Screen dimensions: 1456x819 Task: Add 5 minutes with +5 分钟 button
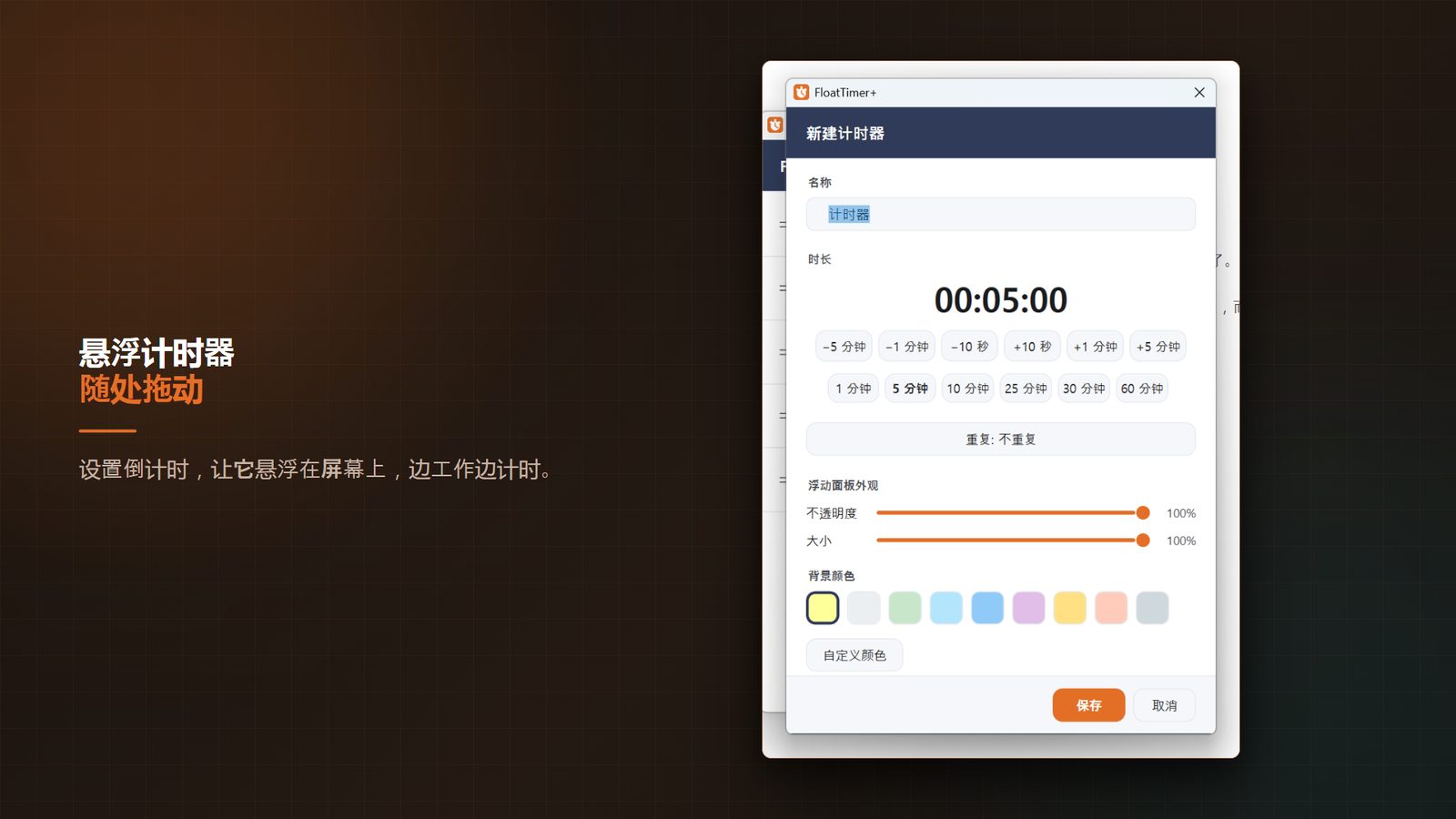[x=1158, y=347]
